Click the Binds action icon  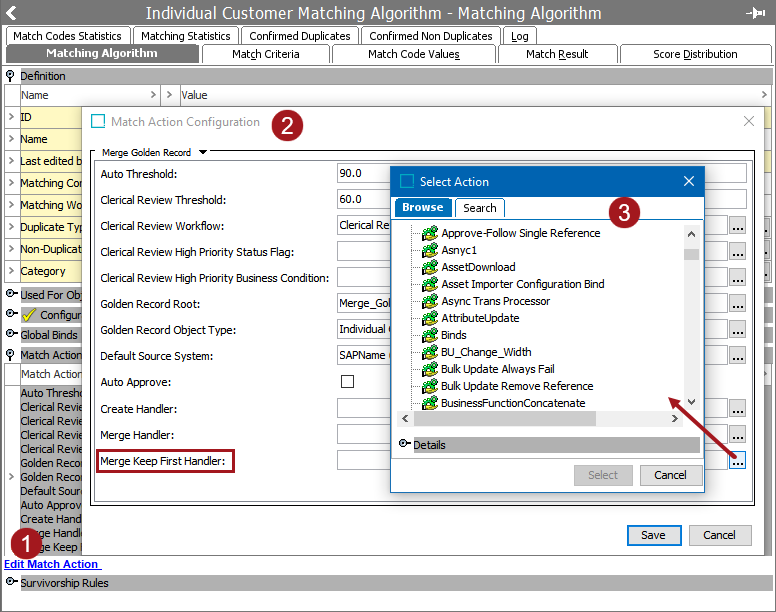tap(430, 335)
